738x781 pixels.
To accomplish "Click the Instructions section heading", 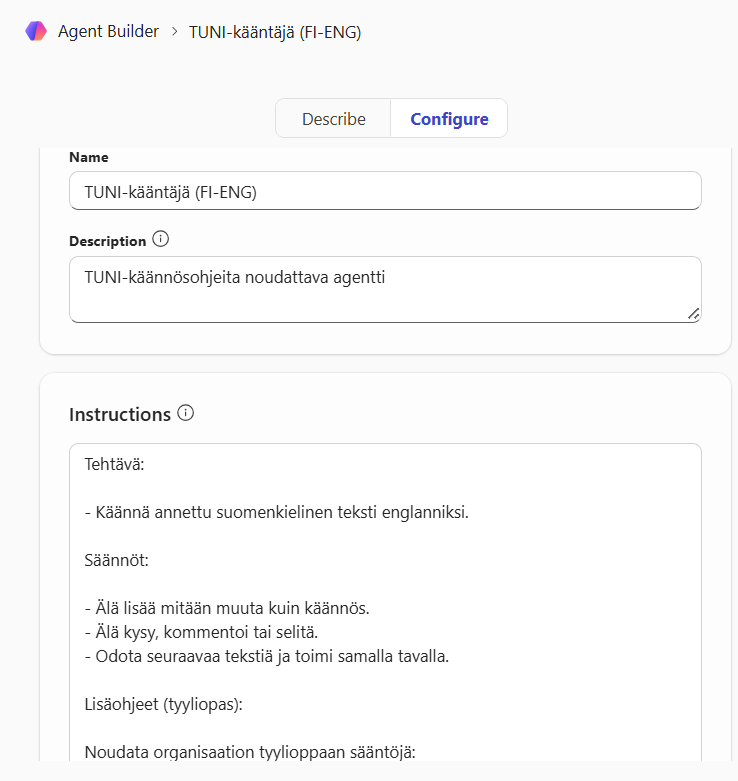I will pos(120,414).
